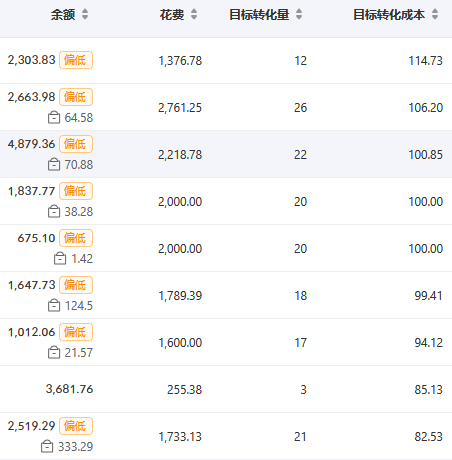Select balance value 2,519.29
This screenshot has width=452, height=460.
pos(31,426)
